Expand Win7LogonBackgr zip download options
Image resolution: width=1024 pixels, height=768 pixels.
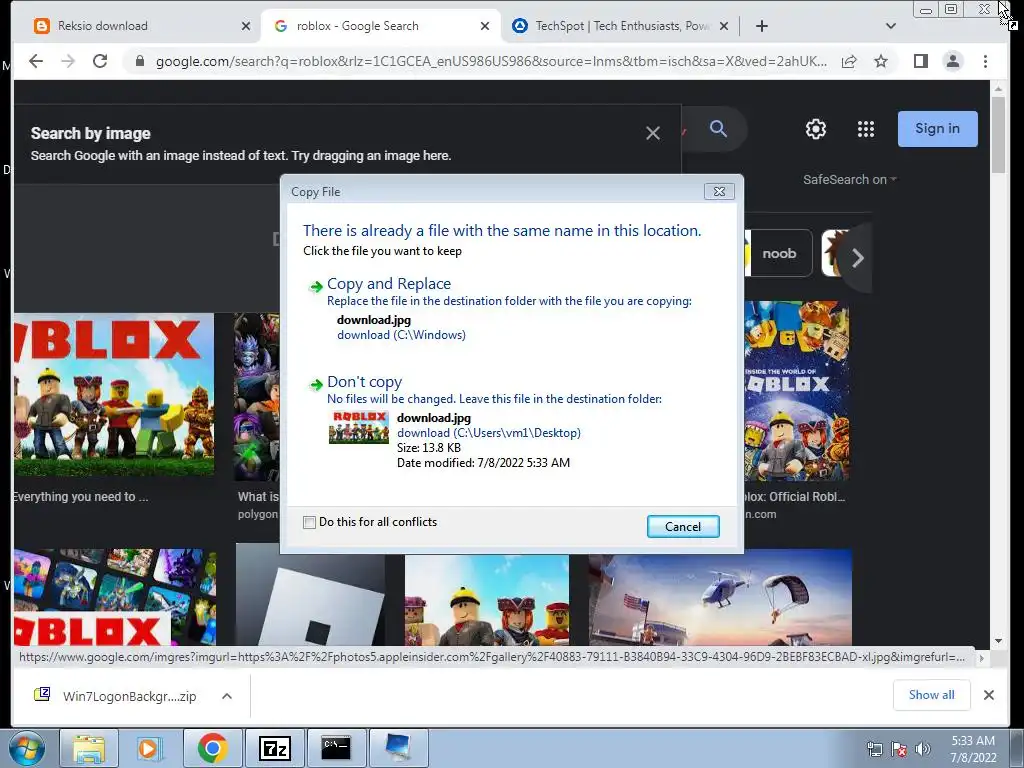coord(227,696)
